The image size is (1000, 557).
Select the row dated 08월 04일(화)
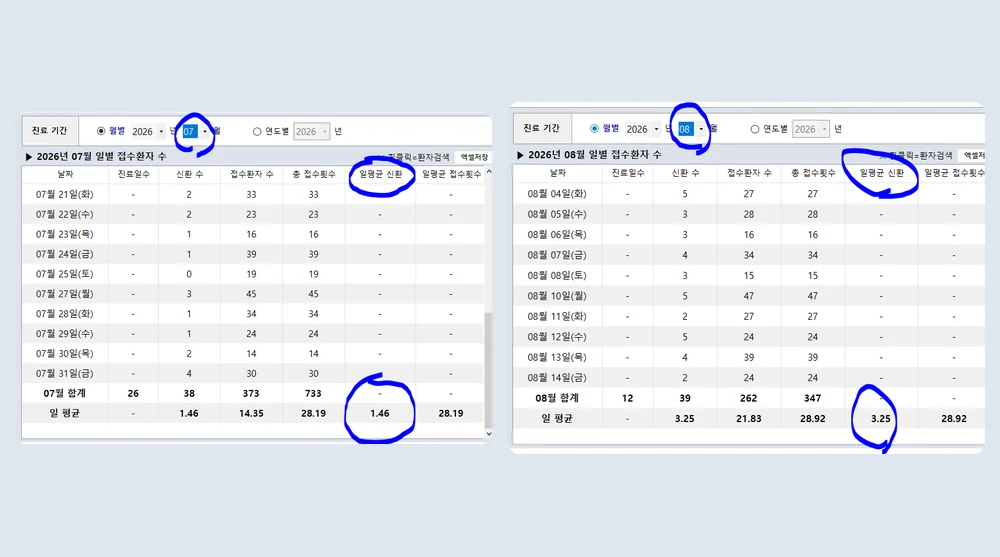749,193
